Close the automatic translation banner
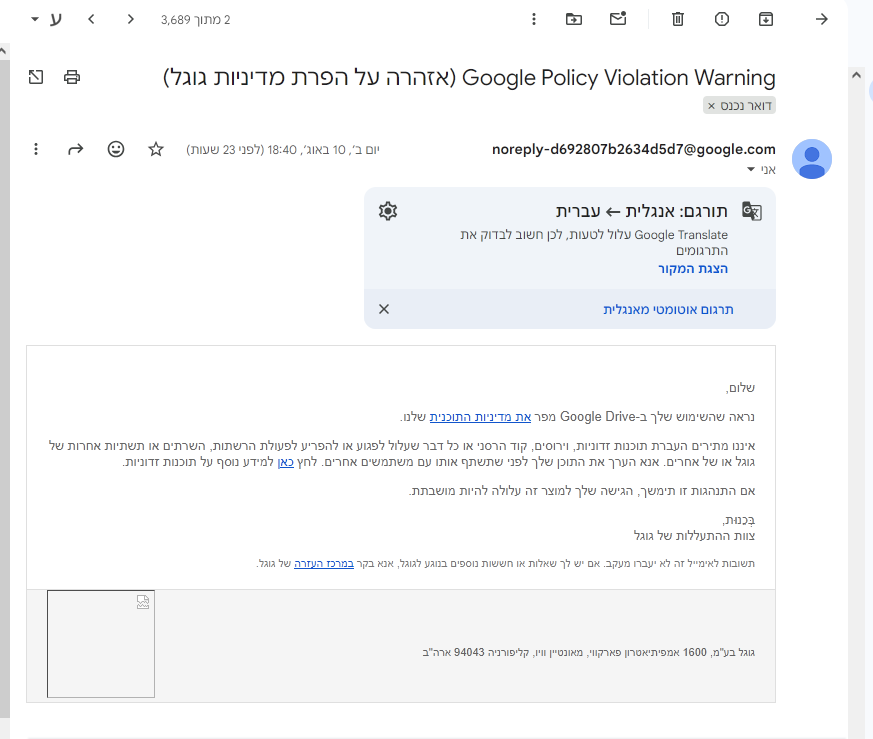Viewport: 873px width, 739px height. click(384, 309)
